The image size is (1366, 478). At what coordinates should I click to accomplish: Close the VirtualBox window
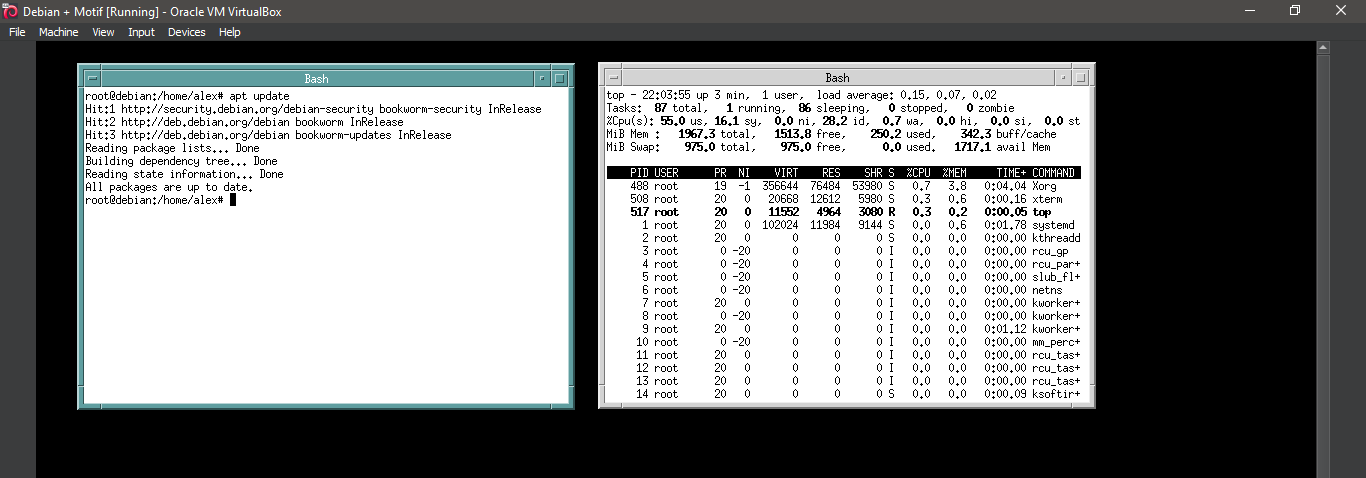[1342, 10]
